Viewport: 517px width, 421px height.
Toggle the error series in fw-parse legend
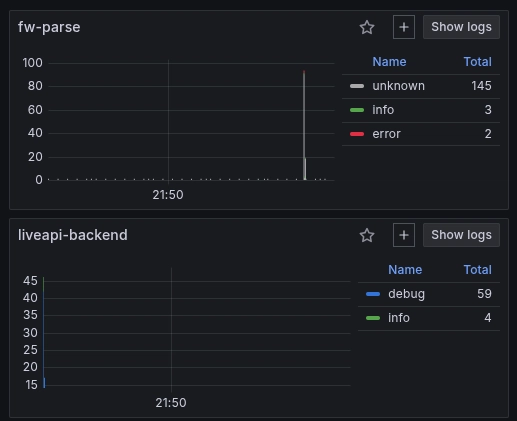tap(386, 134)
